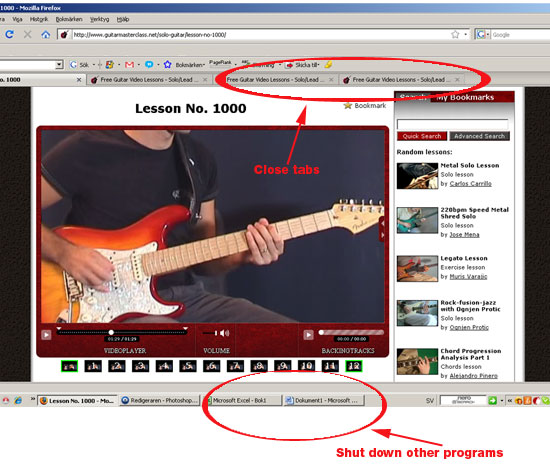
Task: Select video part 5 thumbnail
Action: tap(188, 366)
